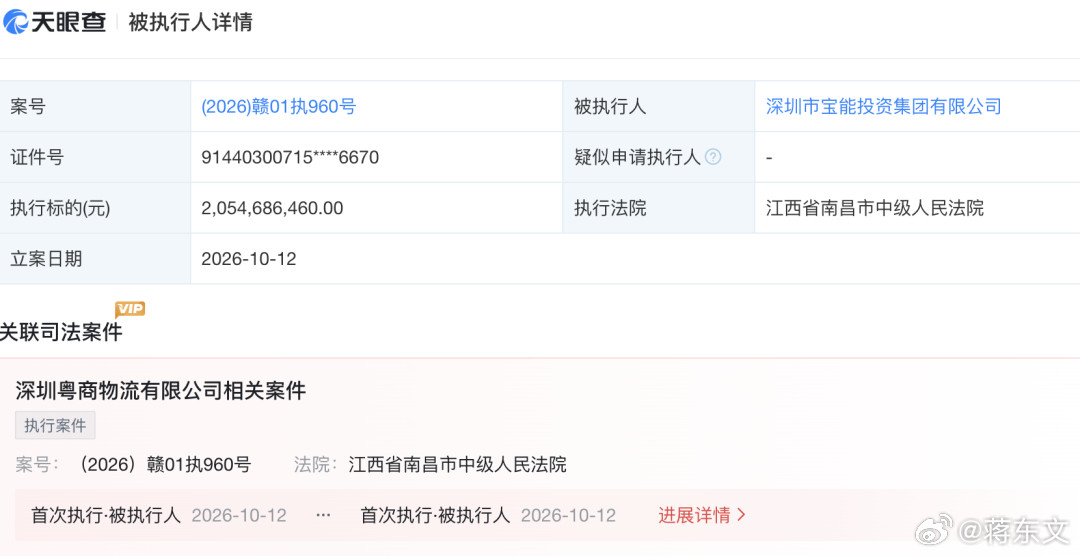Click the VIP badge above 关联司法案件
This screenshot has height=556, width=1080.
(129, 309)
